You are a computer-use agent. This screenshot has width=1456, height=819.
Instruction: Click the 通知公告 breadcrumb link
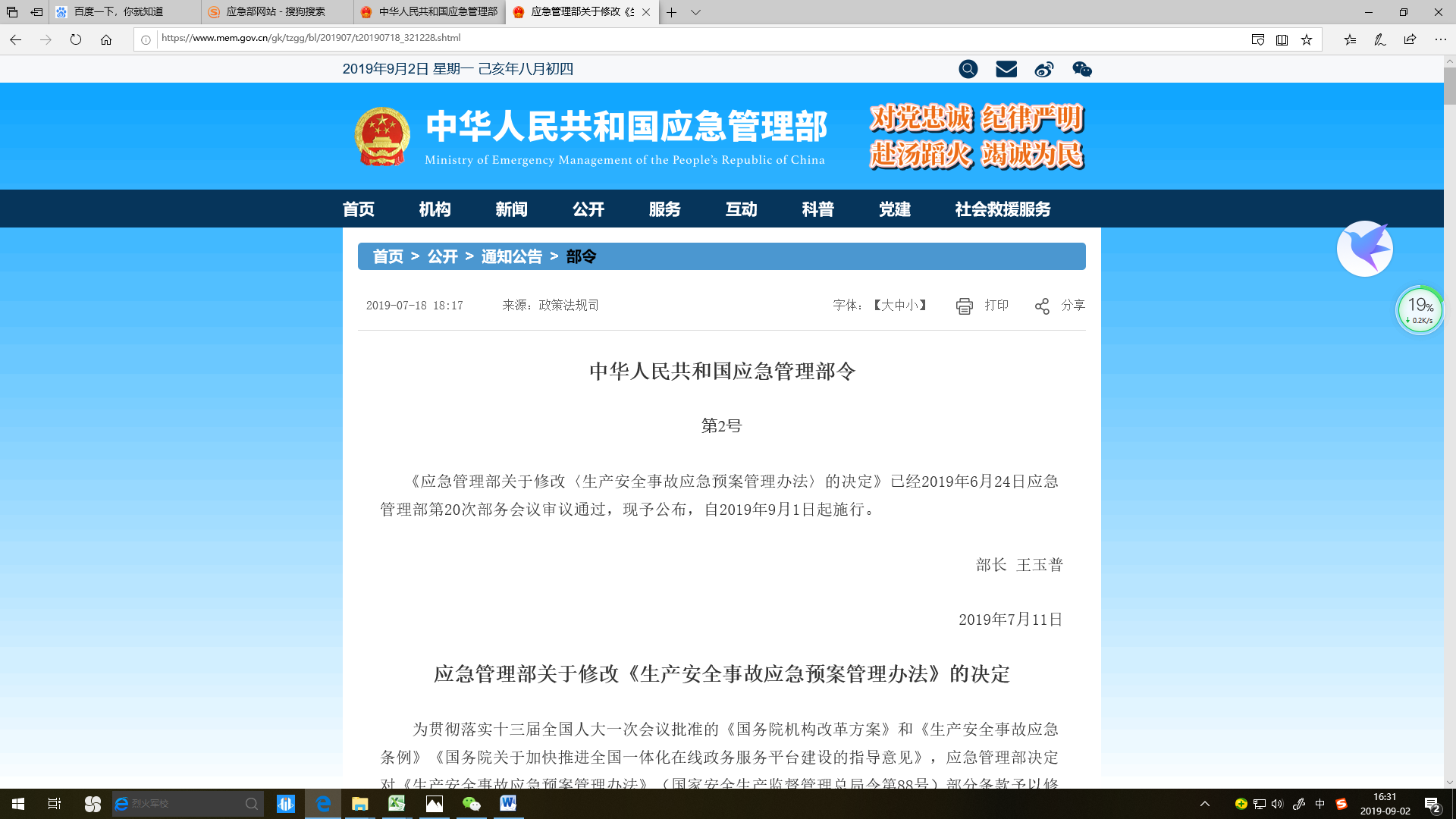click(511, 257)
